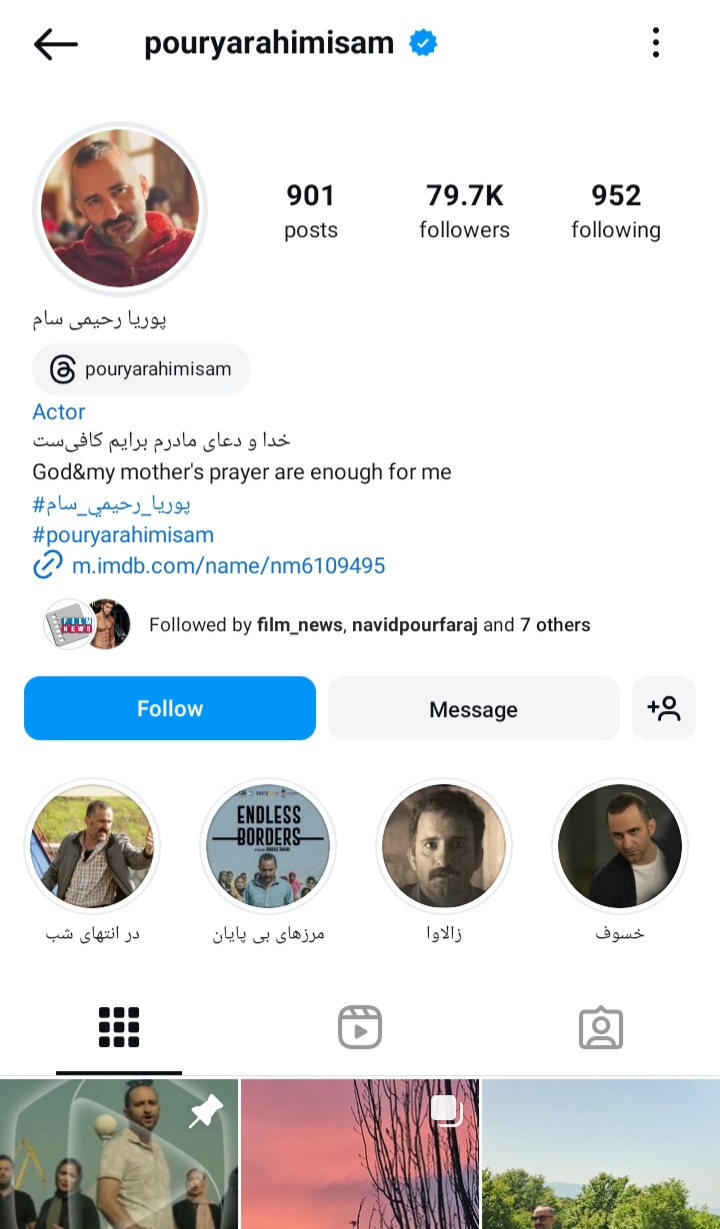The height and width of the screenshot is (1229, 720).
Task: Tap the blue verified badge
Action: tap(423, 44)
